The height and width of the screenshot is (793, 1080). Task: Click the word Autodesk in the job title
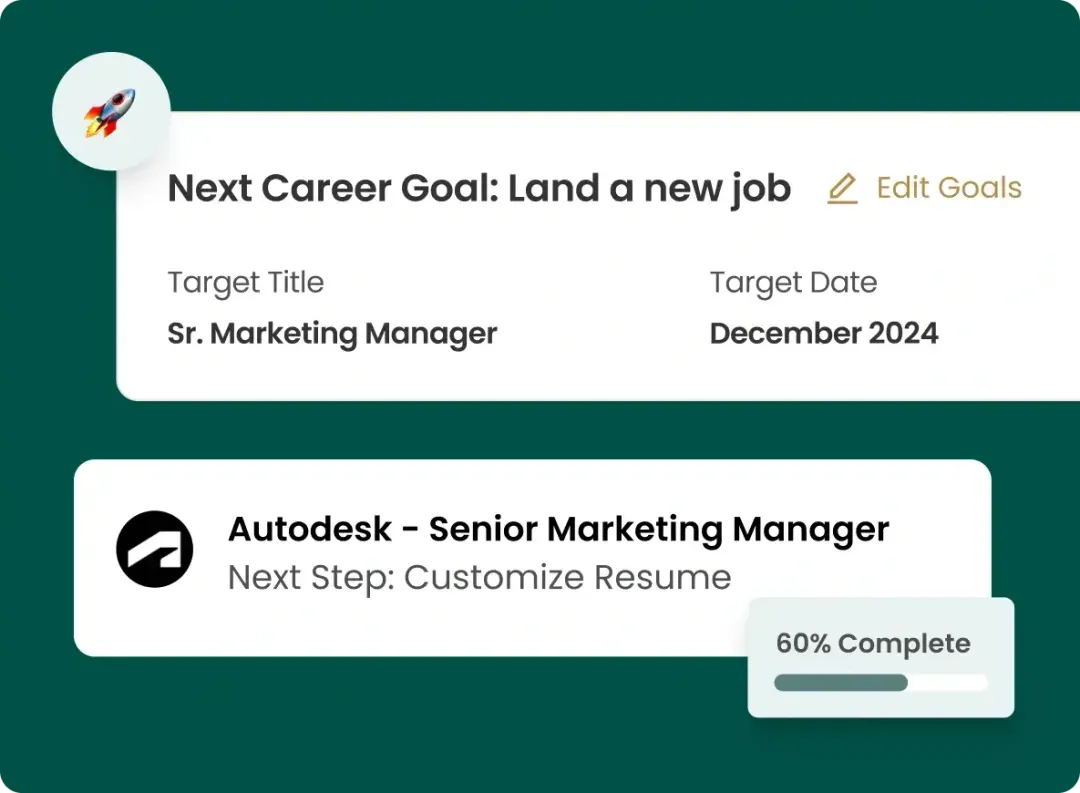(x=310, y=529)
